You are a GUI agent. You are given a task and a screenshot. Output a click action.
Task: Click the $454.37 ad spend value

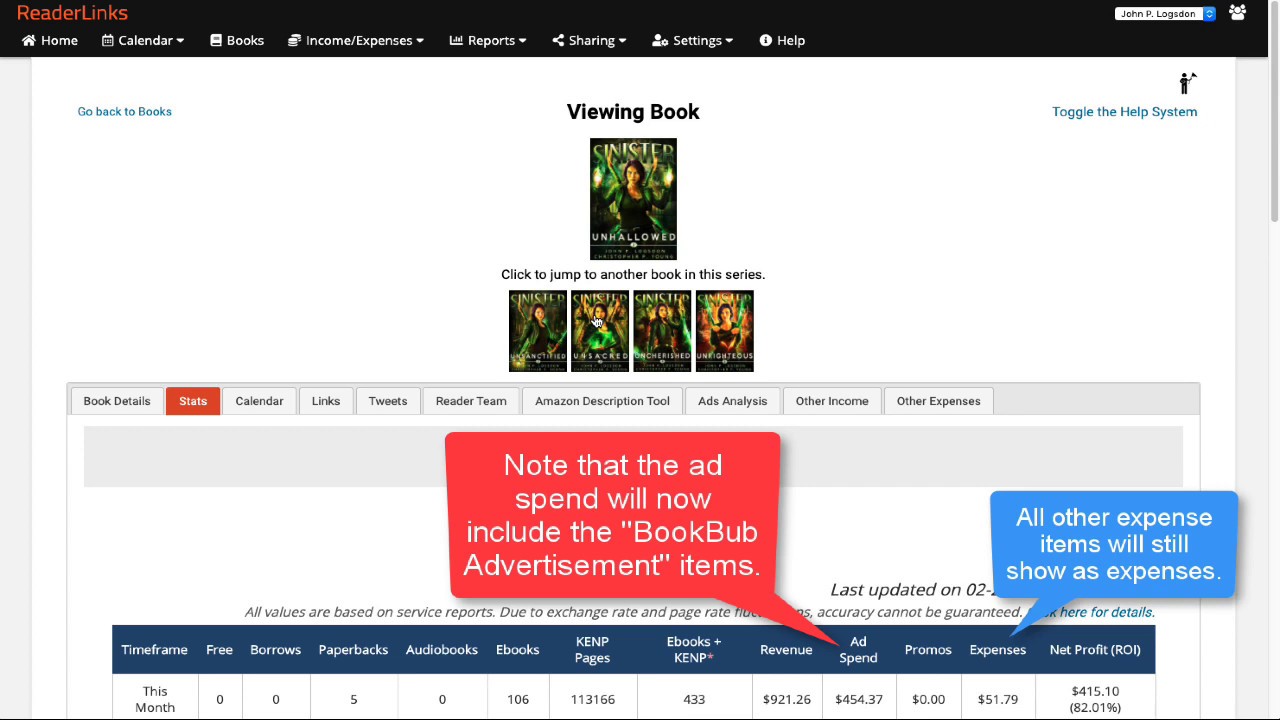859,699
